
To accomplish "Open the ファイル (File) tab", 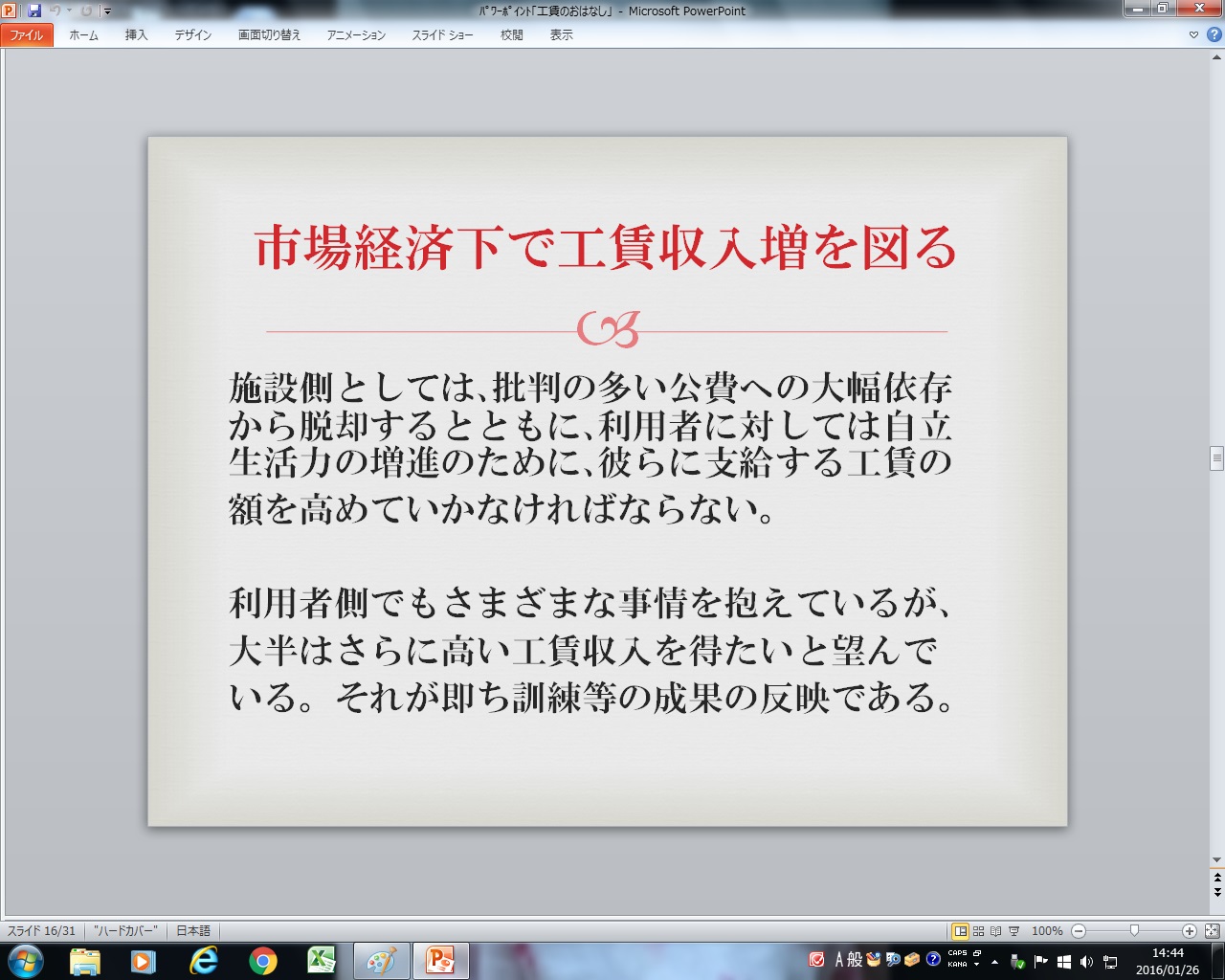I will (27, 34).
